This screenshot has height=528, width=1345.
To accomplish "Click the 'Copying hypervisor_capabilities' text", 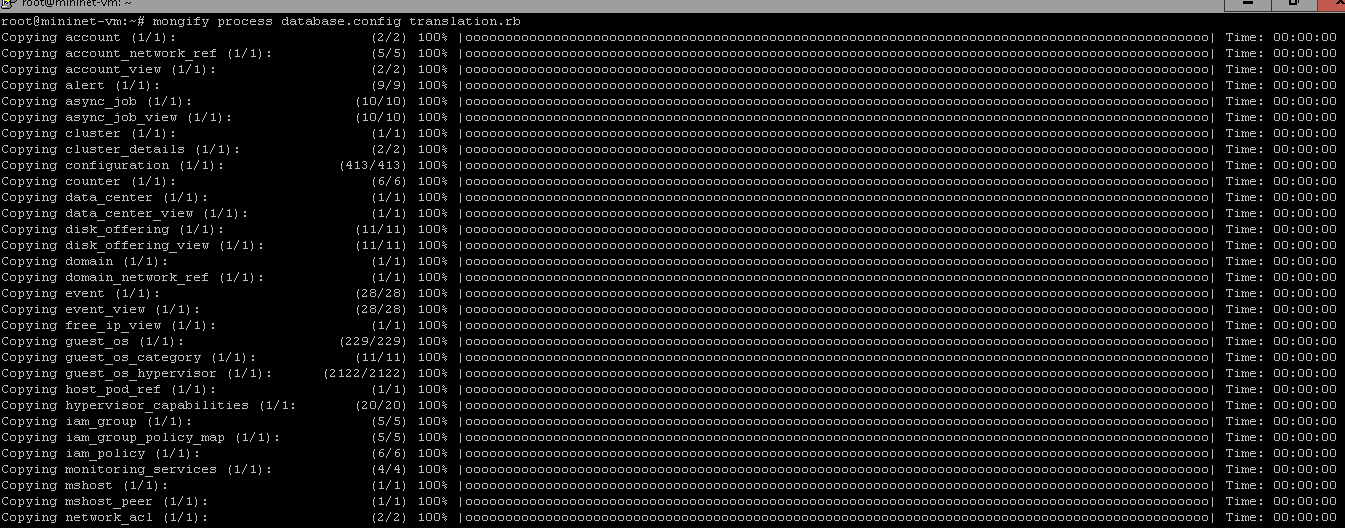I will (149, 405).
